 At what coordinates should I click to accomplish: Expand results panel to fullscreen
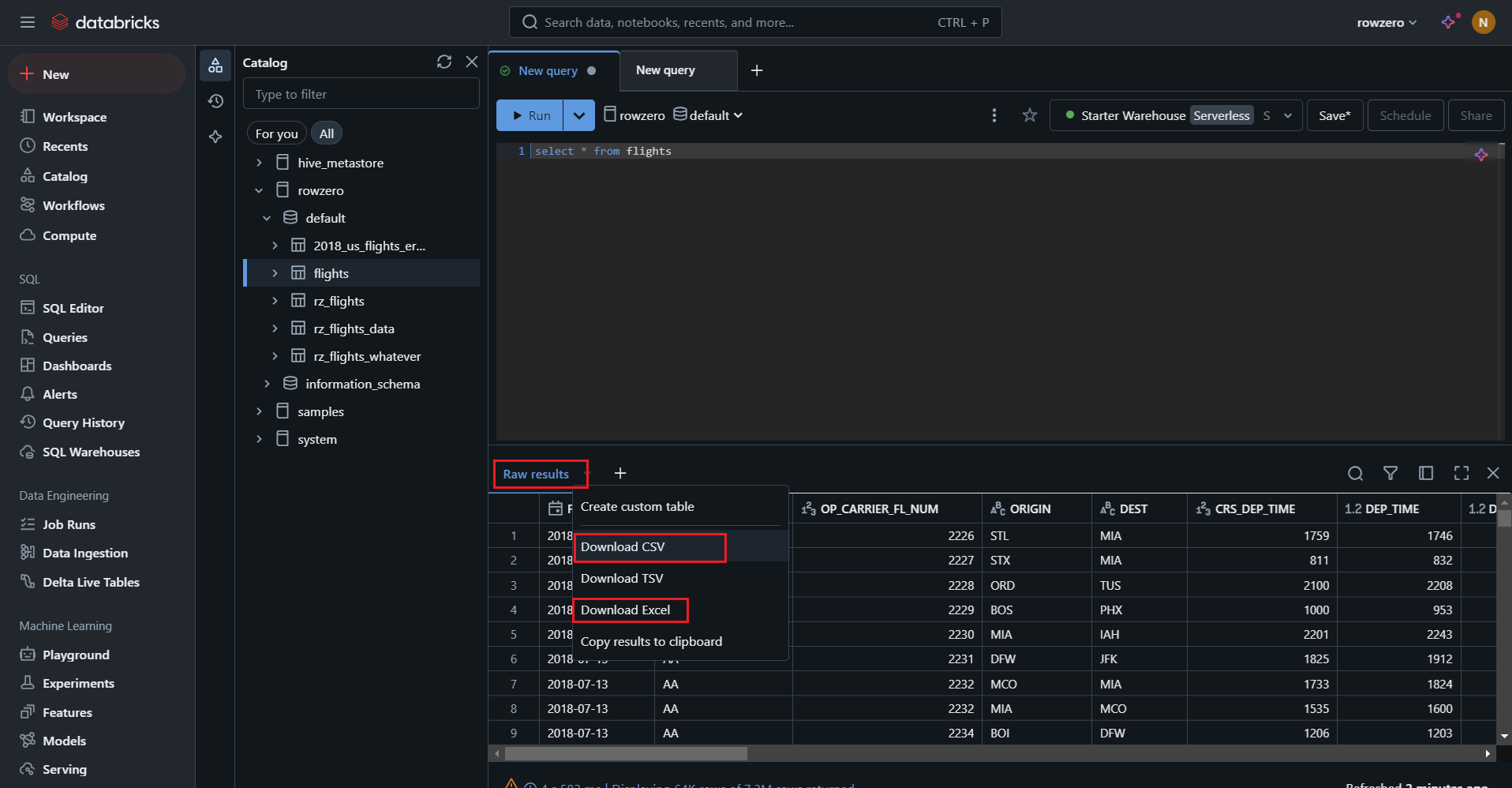pos(1461,473)
